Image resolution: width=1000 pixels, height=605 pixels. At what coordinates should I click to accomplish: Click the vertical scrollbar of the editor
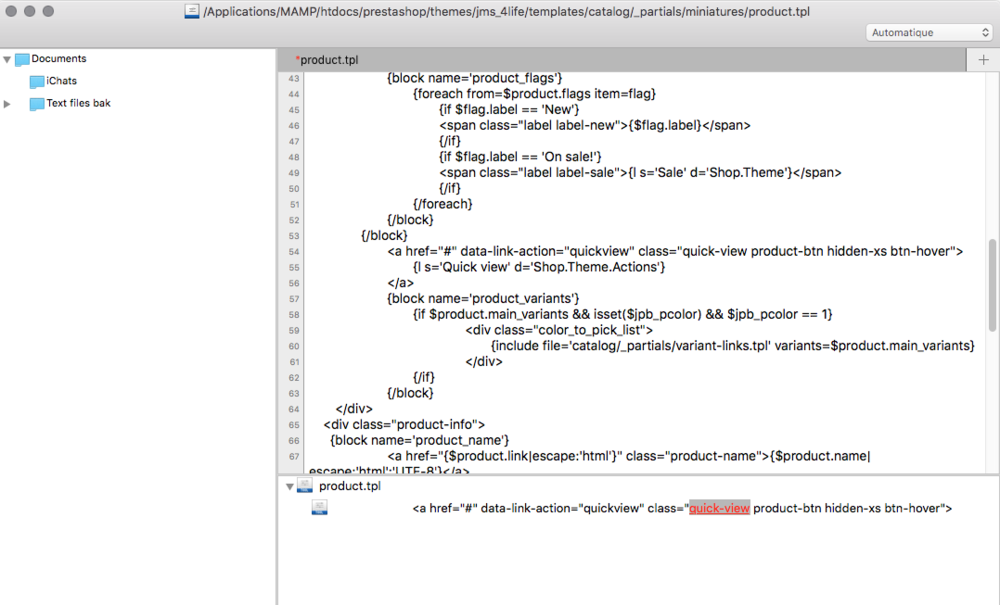992,285
